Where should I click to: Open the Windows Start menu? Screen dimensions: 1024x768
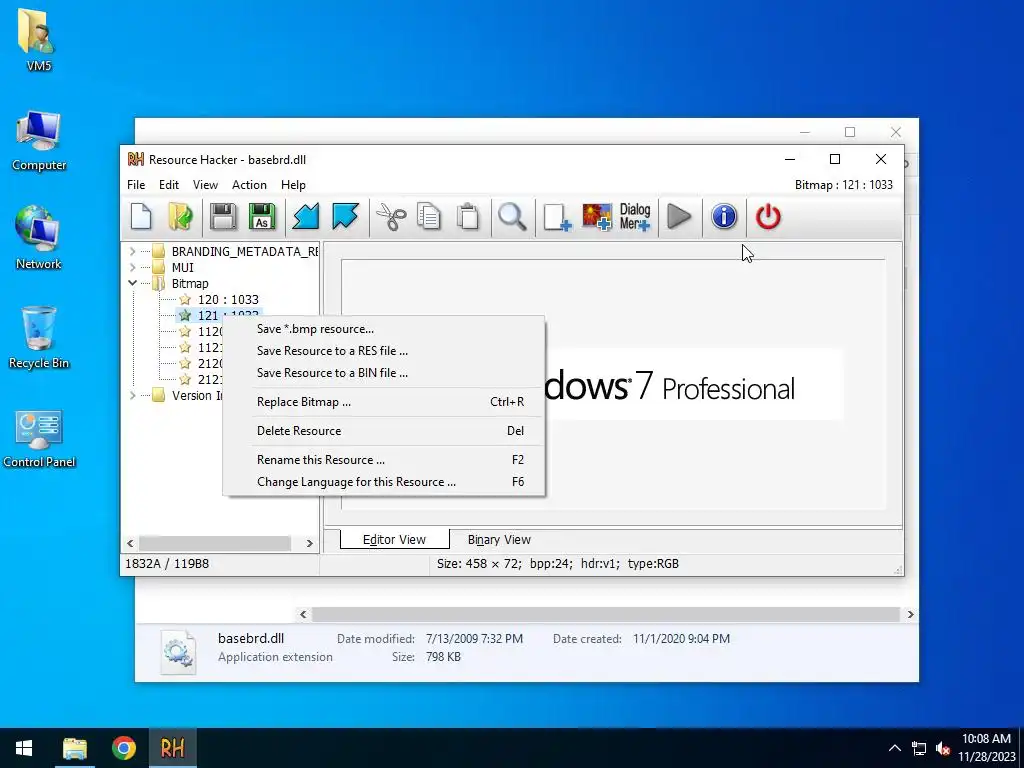coord(24,748)
